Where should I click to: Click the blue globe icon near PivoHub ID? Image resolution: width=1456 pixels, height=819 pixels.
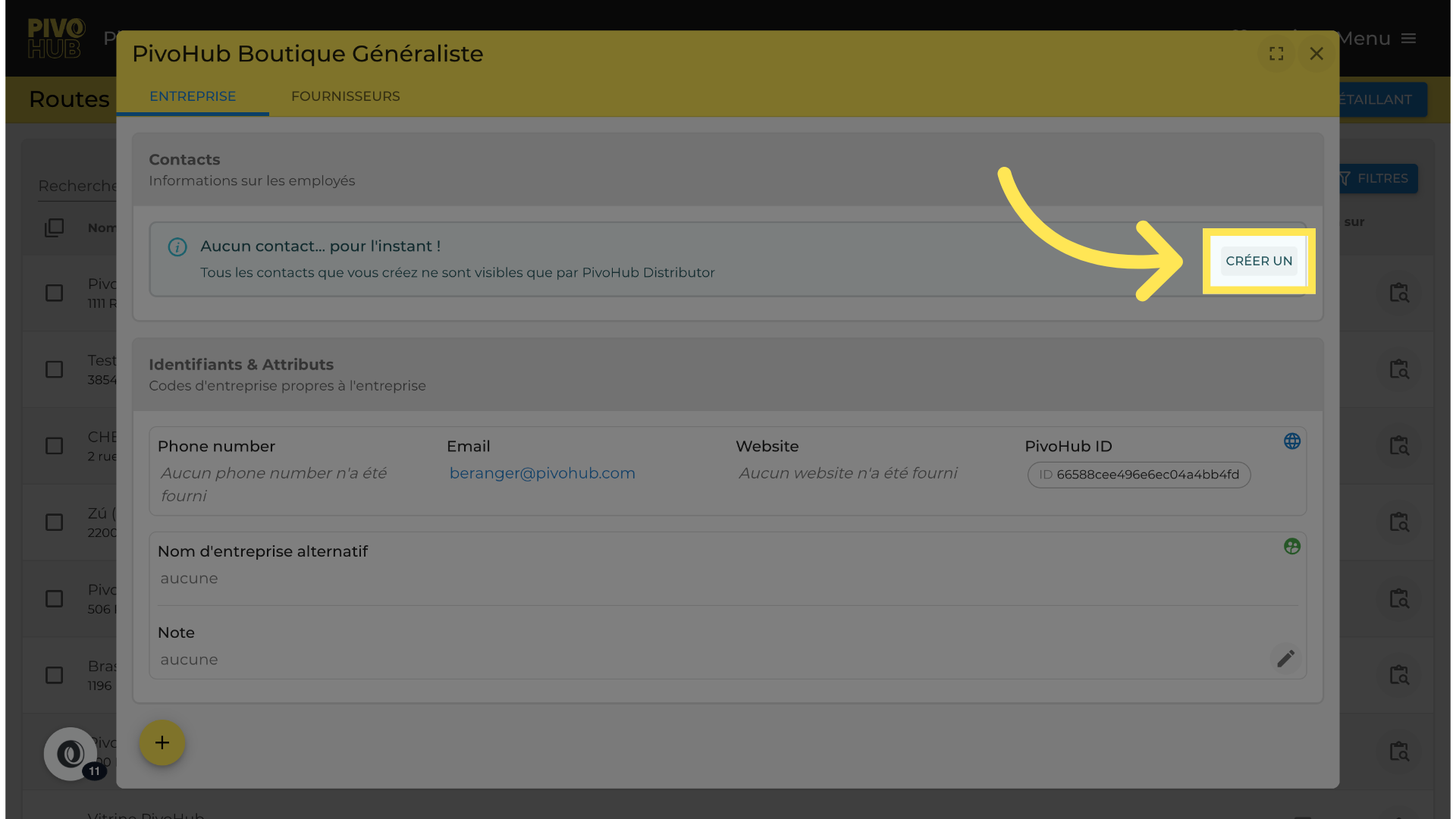click(x=1292, y=441)
